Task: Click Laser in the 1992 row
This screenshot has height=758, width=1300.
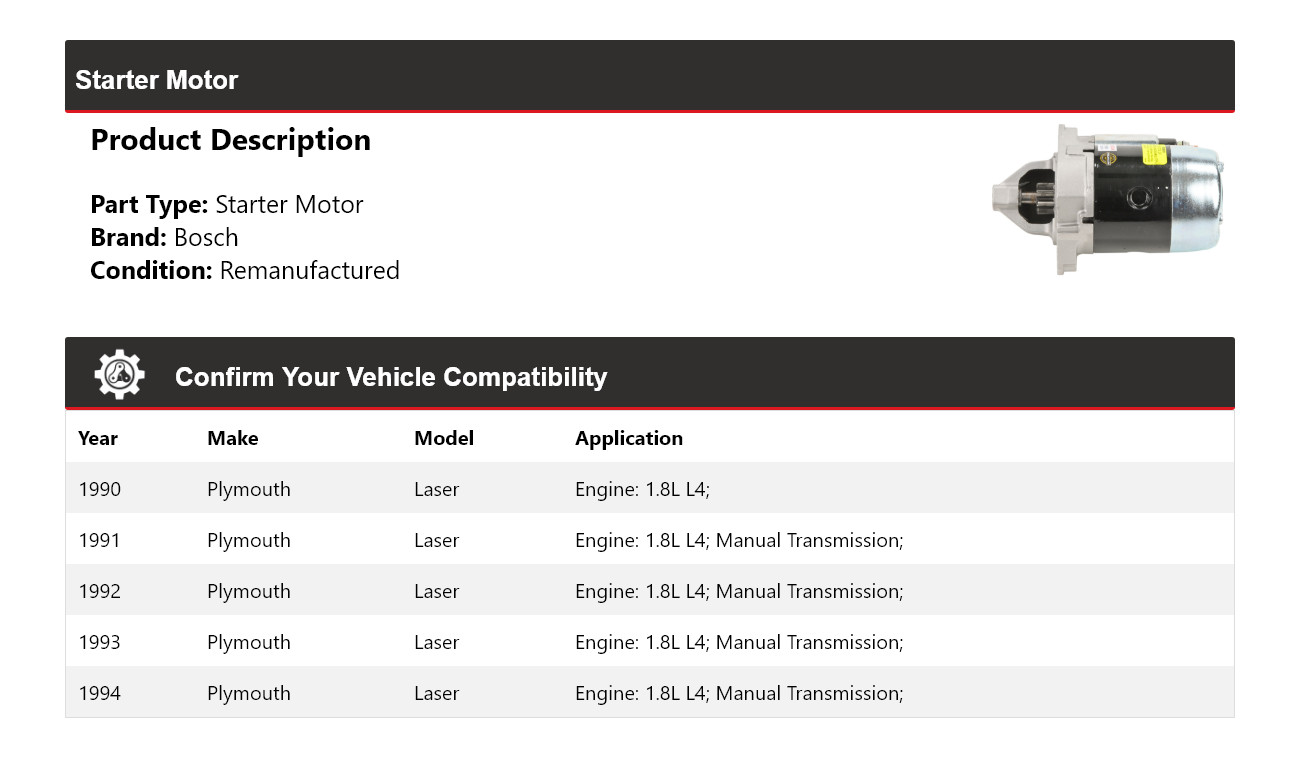Action: pyautogui.click(x=437, y=591)
